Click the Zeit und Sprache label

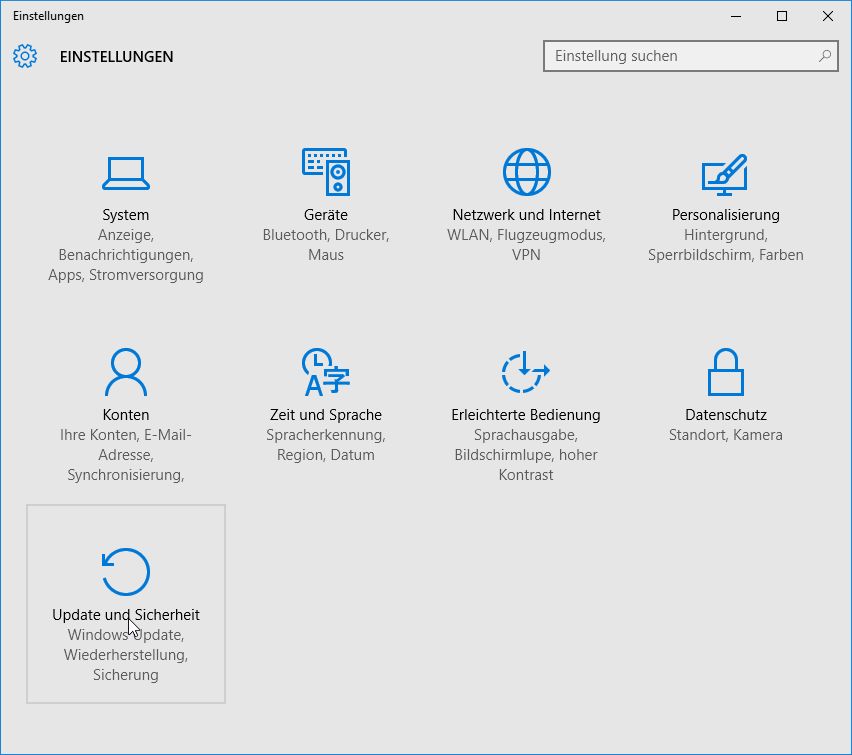(326, 415)
